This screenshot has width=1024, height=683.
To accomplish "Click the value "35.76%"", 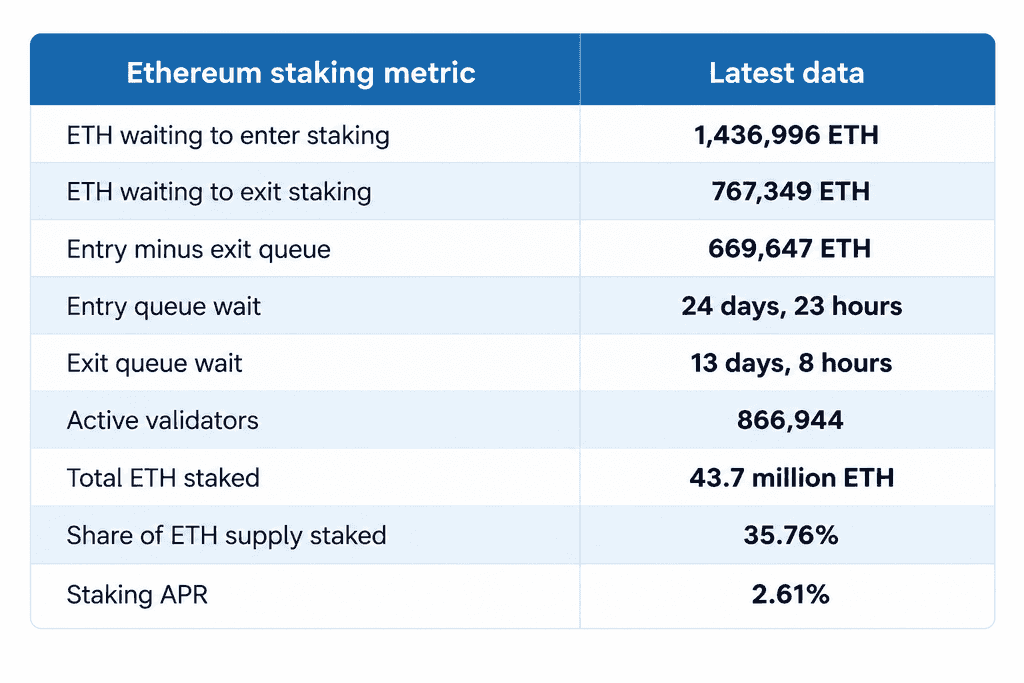I will point(791,535).
